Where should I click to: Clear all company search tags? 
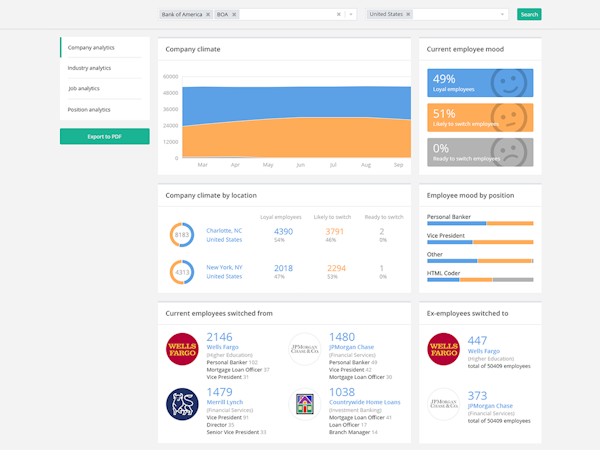coord(339,15)
